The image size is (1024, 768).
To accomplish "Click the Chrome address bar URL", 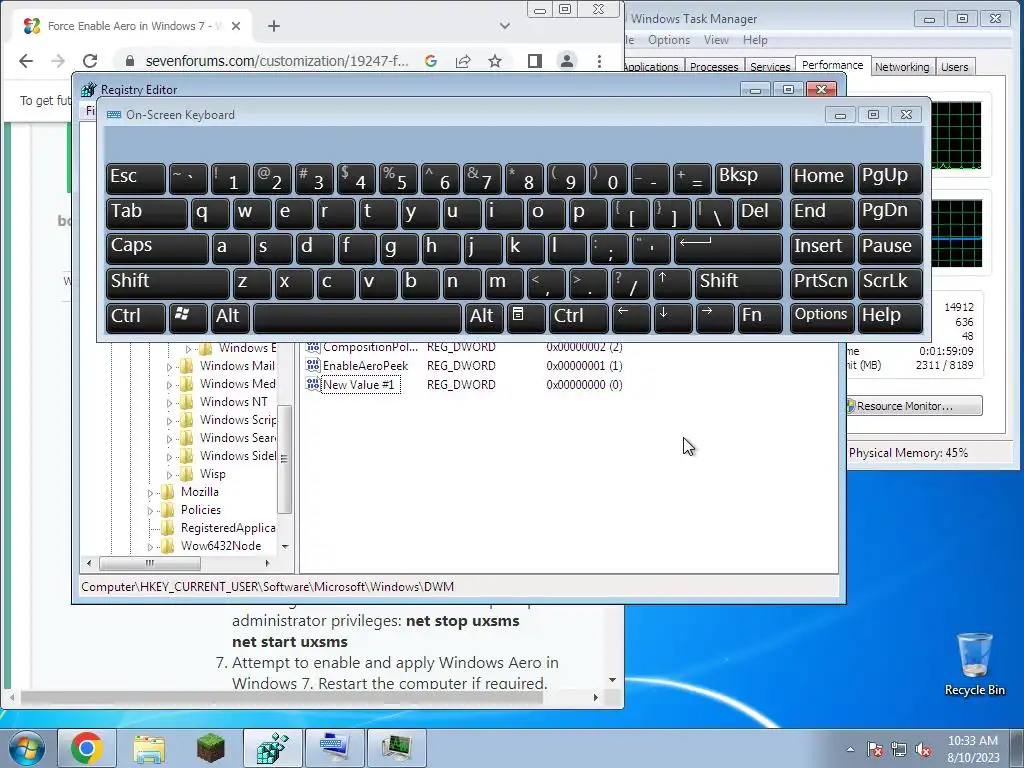I will point(277,61).
